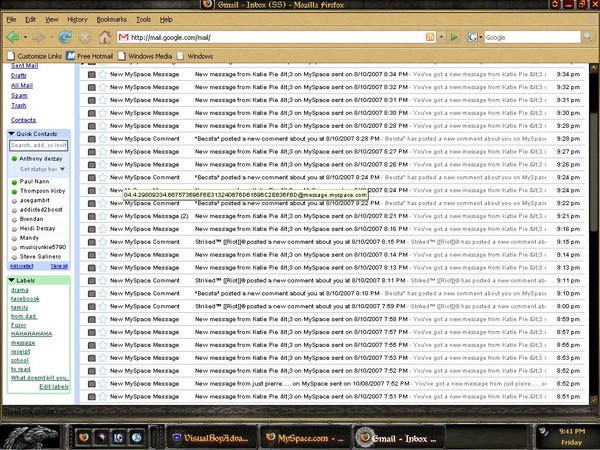
Task: Select checkbox for 8:51 pm message
Action: pos(91,397)
